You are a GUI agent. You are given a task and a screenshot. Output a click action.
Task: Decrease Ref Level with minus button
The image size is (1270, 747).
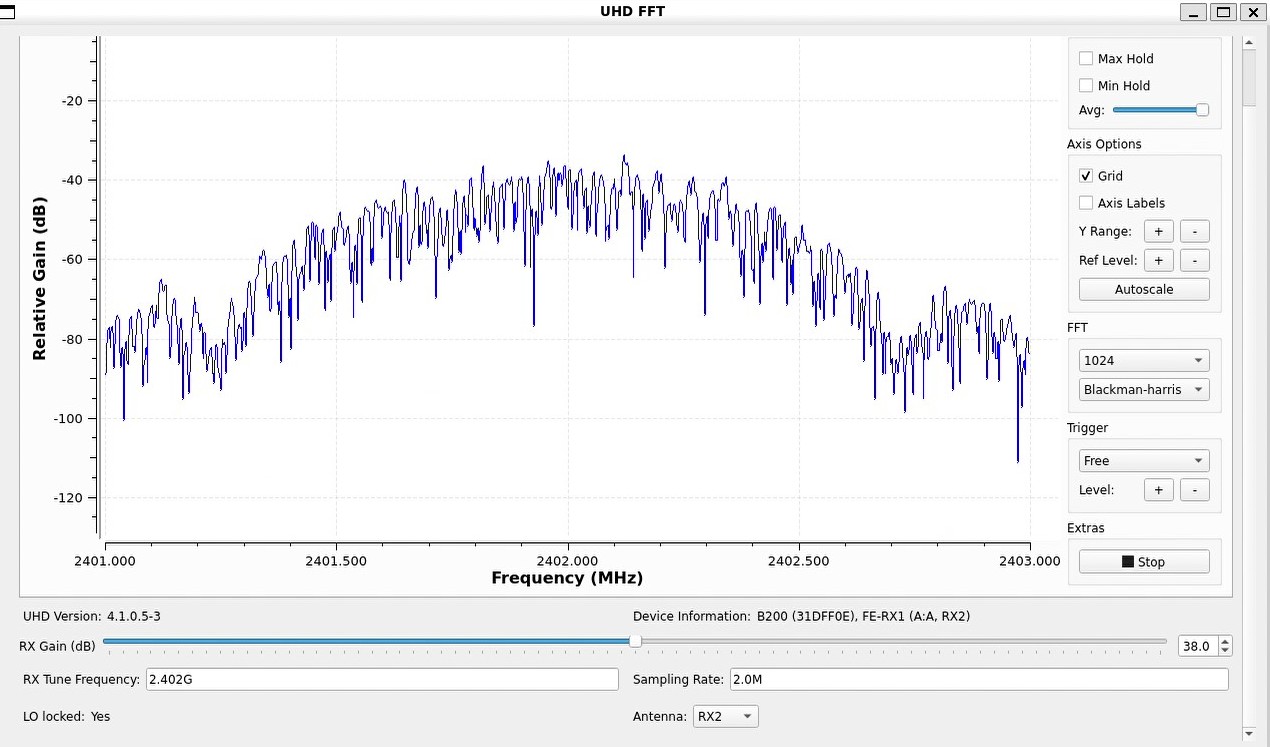pos(1194,260)
